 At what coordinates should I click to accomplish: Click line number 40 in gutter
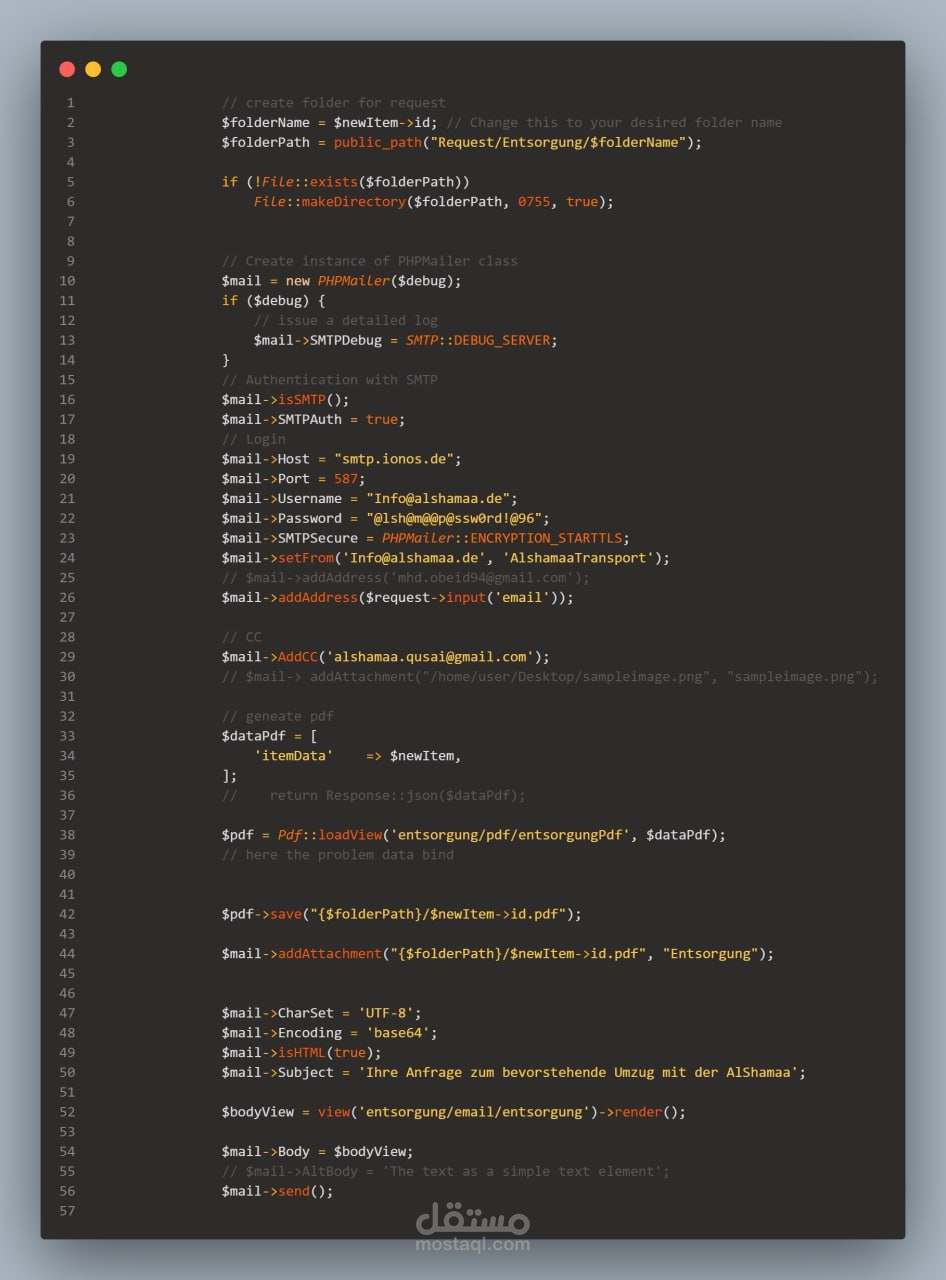tap(67, 874)
